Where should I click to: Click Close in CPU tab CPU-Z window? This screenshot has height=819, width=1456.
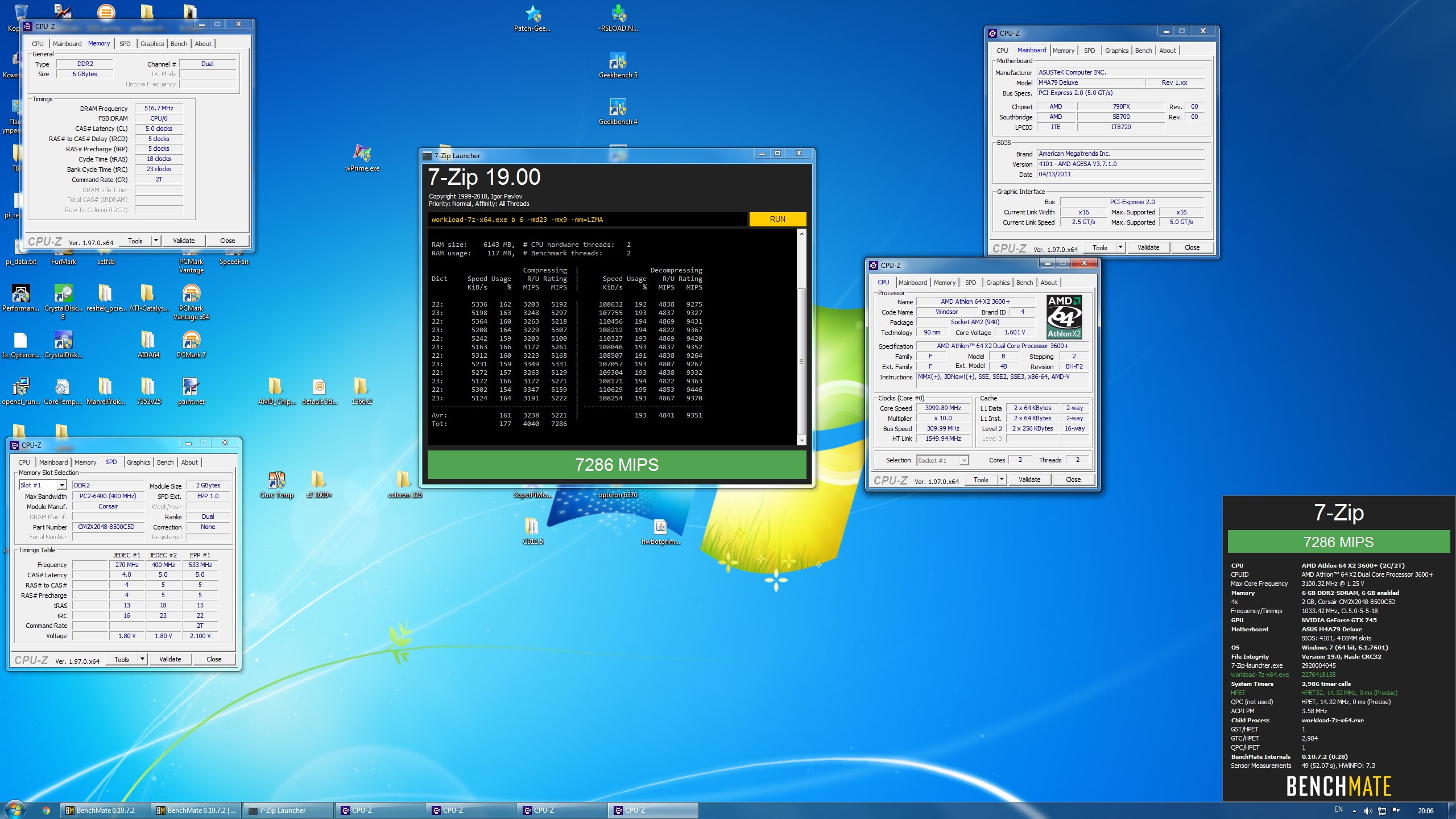1073,479
